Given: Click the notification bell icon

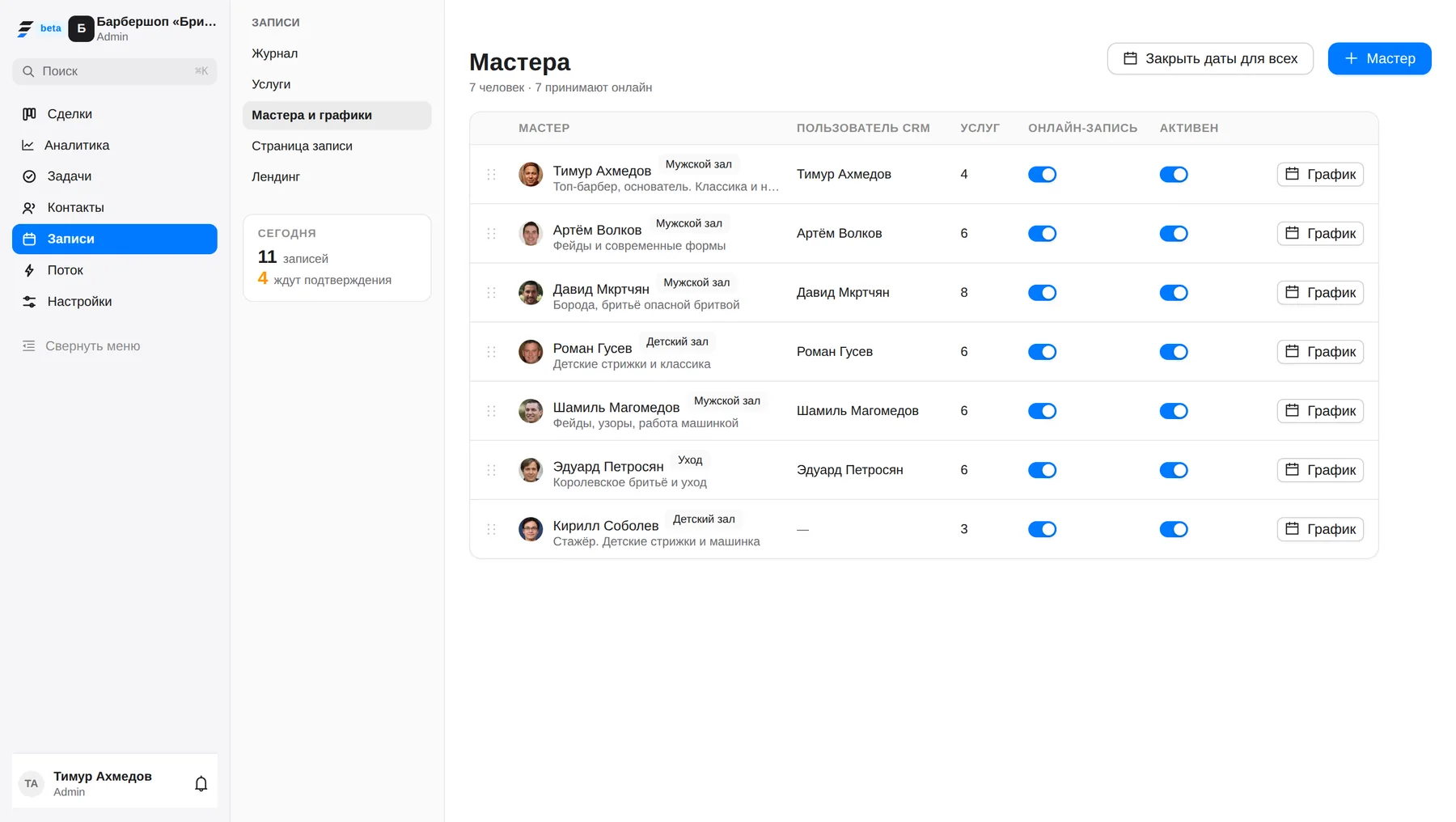Looking at the screenshot, I should 201,783.
